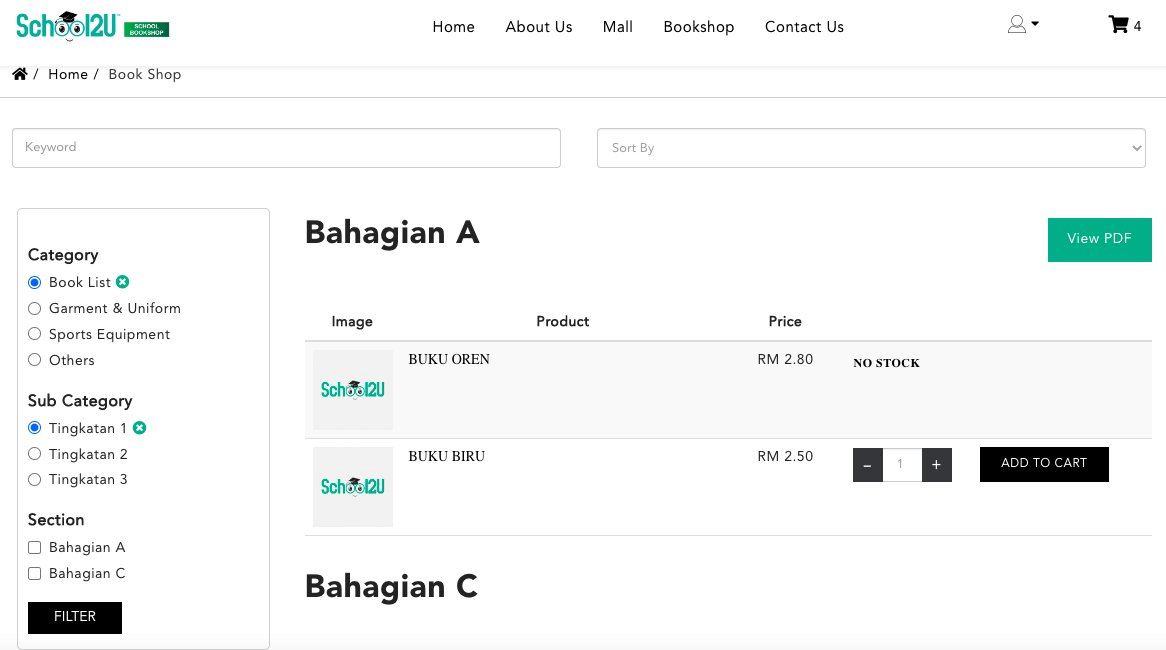Select Tingkatan 2 sub category
The image size is (1166, 650).
34,454
